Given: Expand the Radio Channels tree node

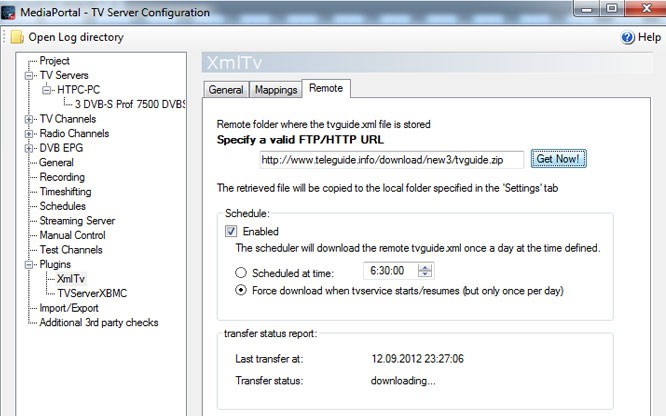Looking at the screenshot, I should click(30, 133).
